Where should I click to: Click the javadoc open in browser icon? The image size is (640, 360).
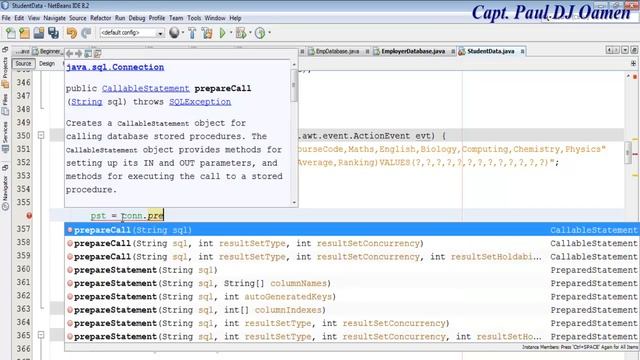88,53
